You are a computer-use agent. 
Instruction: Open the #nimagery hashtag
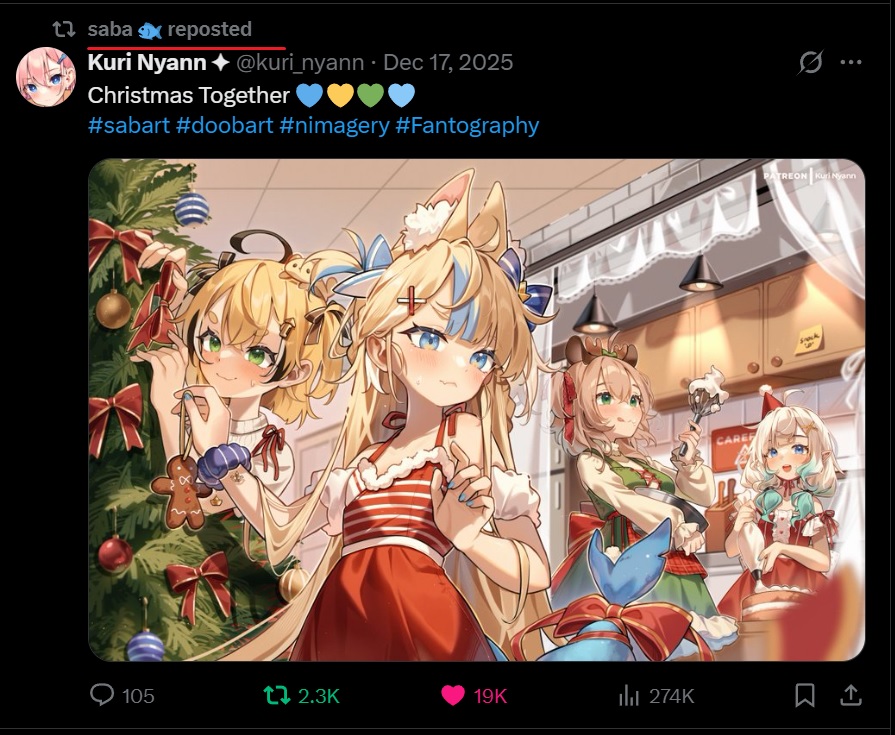(x=334, y=125)
